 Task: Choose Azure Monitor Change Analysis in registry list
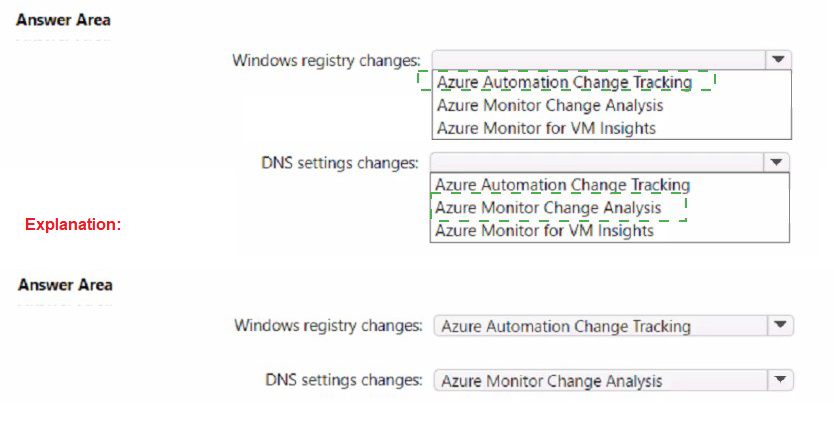(x=550, y=105)
